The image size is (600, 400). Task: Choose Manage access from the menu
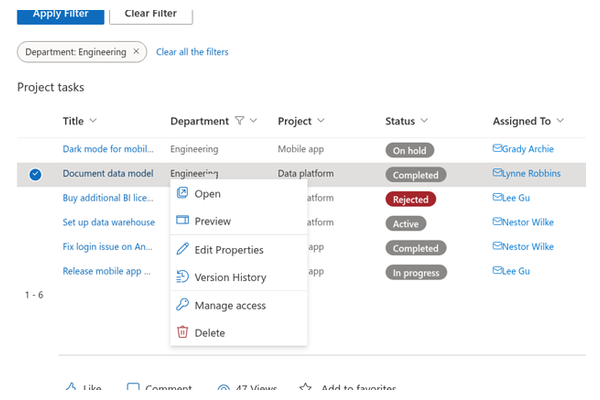click(x=239, y=305)
